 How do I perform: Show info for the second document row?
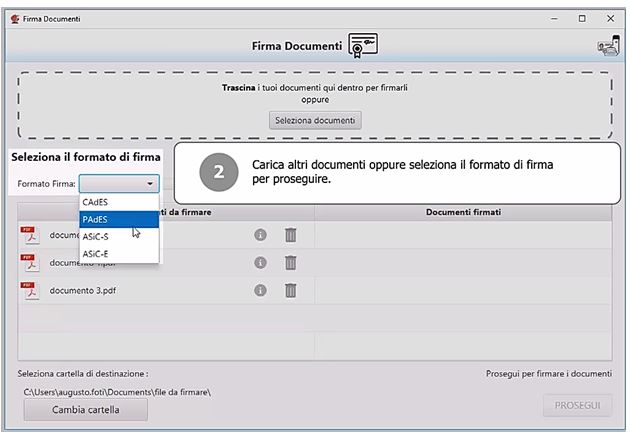pos(260,263)
